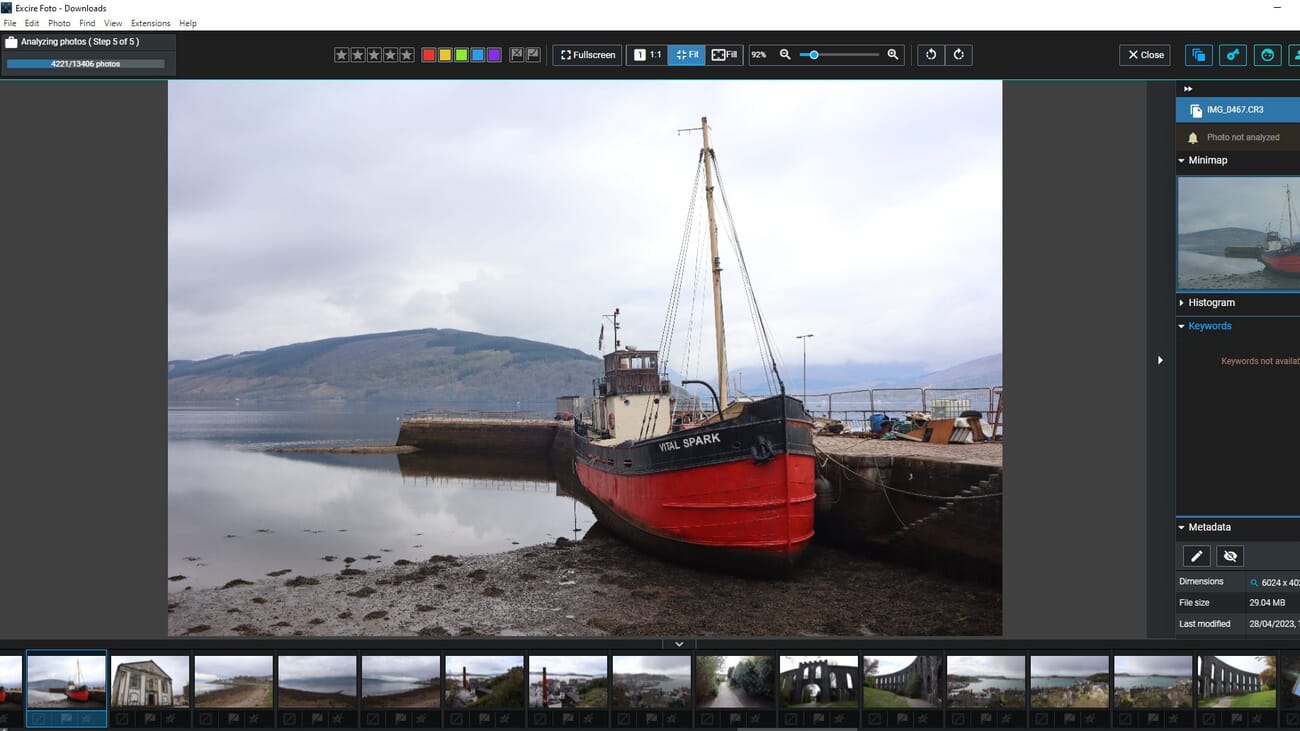The width and height of the screenshot is (1300, 731).
Task: Enable Fill view mode
Action: point(722,55)
